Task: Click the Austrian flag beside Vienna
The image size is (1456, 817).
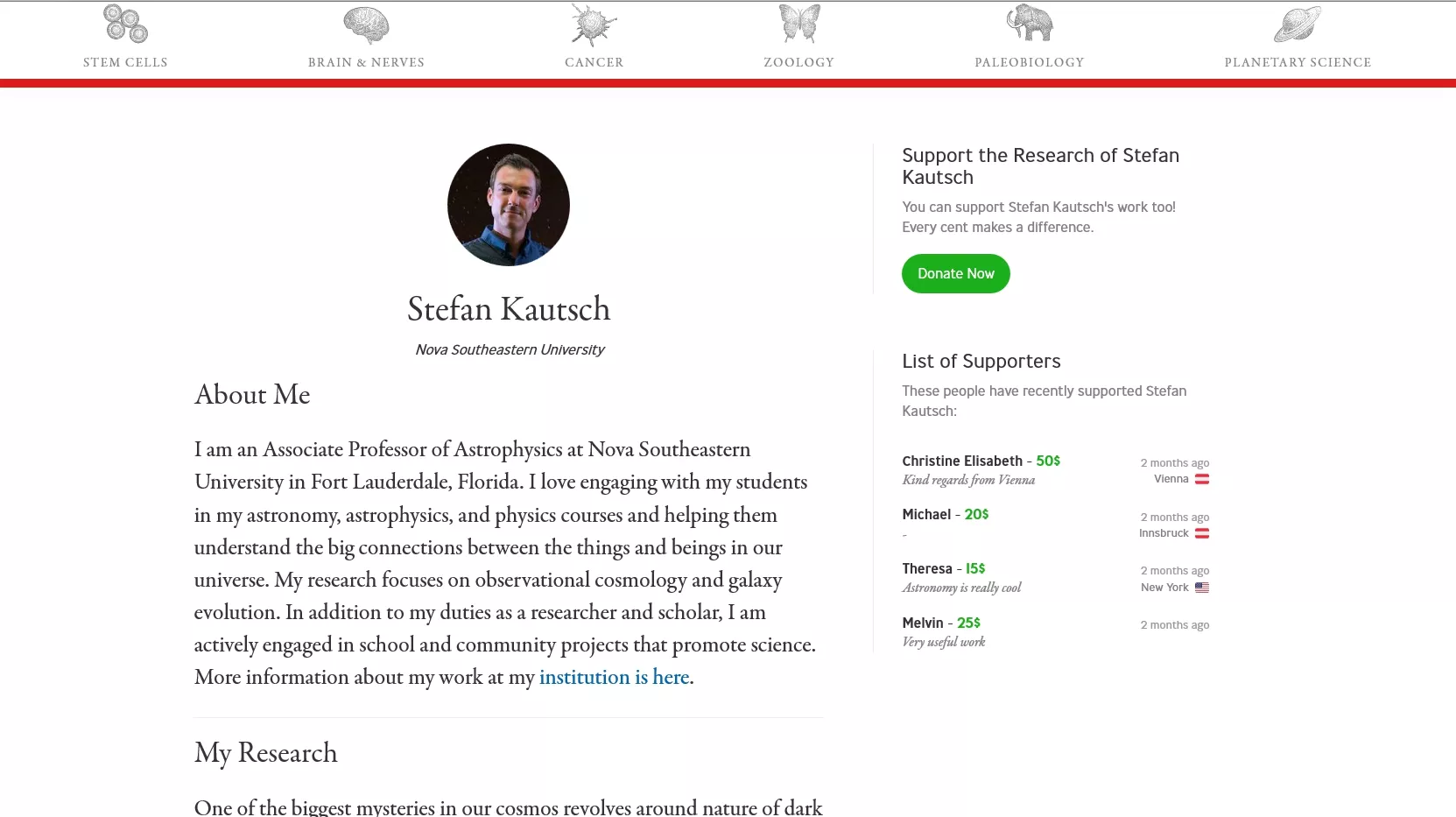Action: click(x=1202, y=479)
